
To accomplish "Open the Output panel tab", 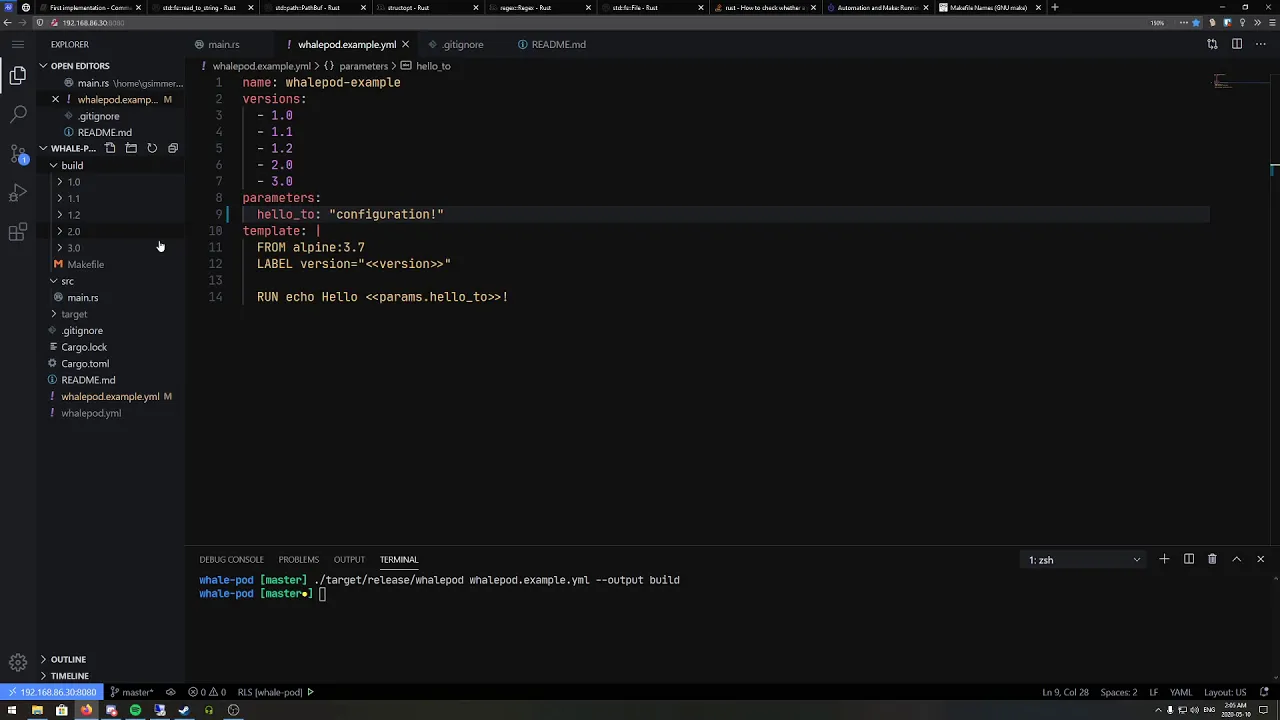I will [349, 559].
